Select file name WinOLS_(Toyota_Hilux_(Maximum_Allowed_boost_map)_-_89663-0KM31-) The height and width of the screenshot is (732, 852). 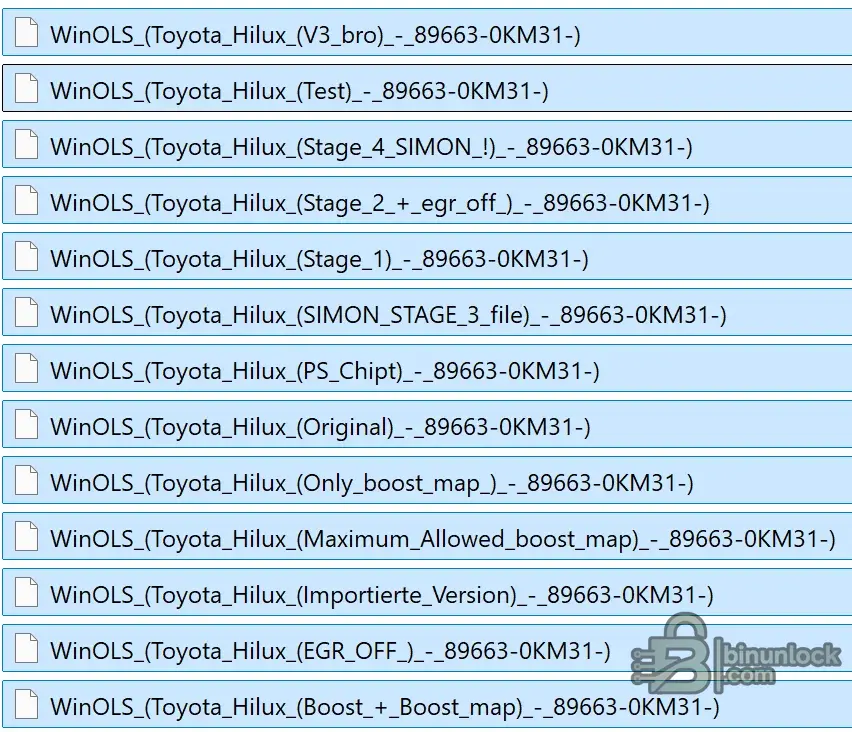pos(443,539)
